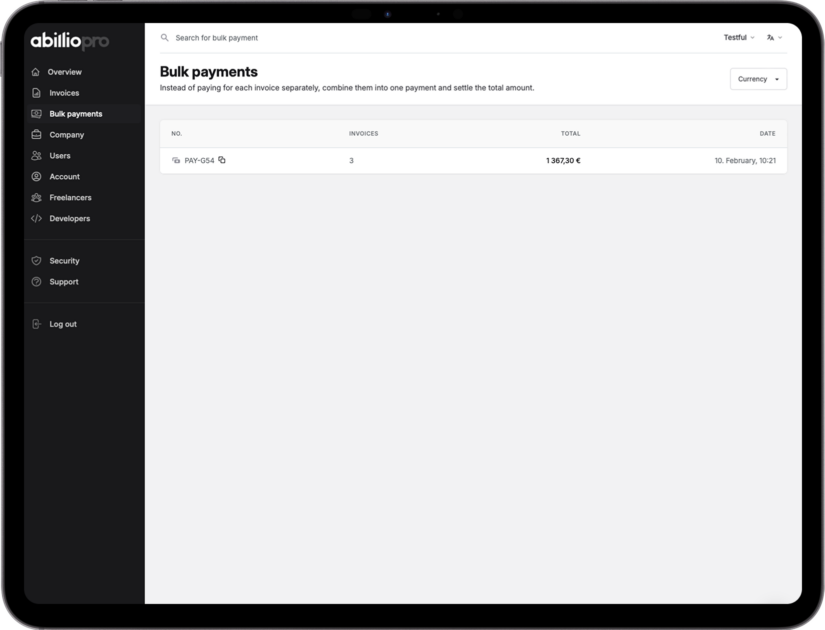Open Support page
Image resolution: width=825 pixels, height=630 pixels.
click(64, 282)
